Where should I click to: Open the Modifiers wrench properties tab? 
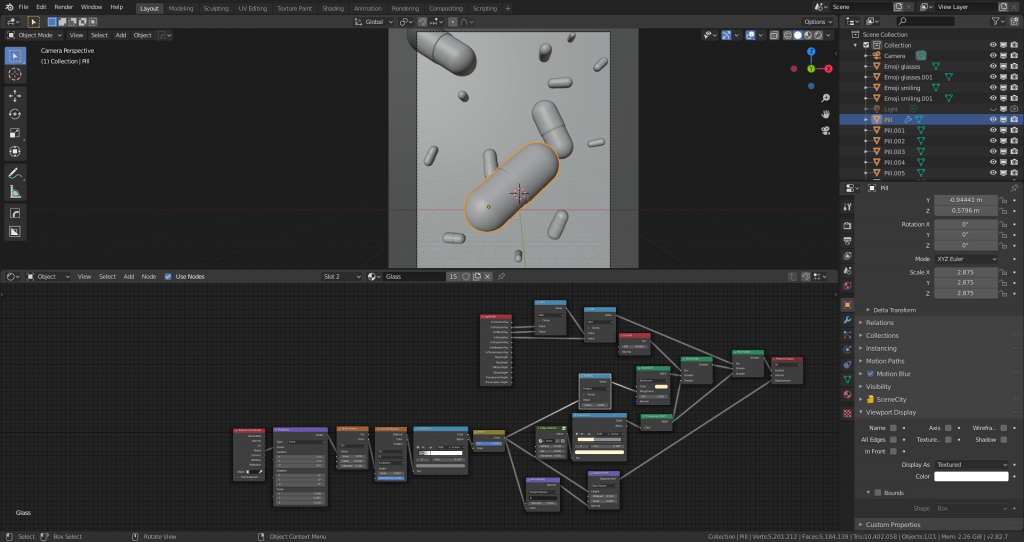pyautogui.click(x=848, y=320)
